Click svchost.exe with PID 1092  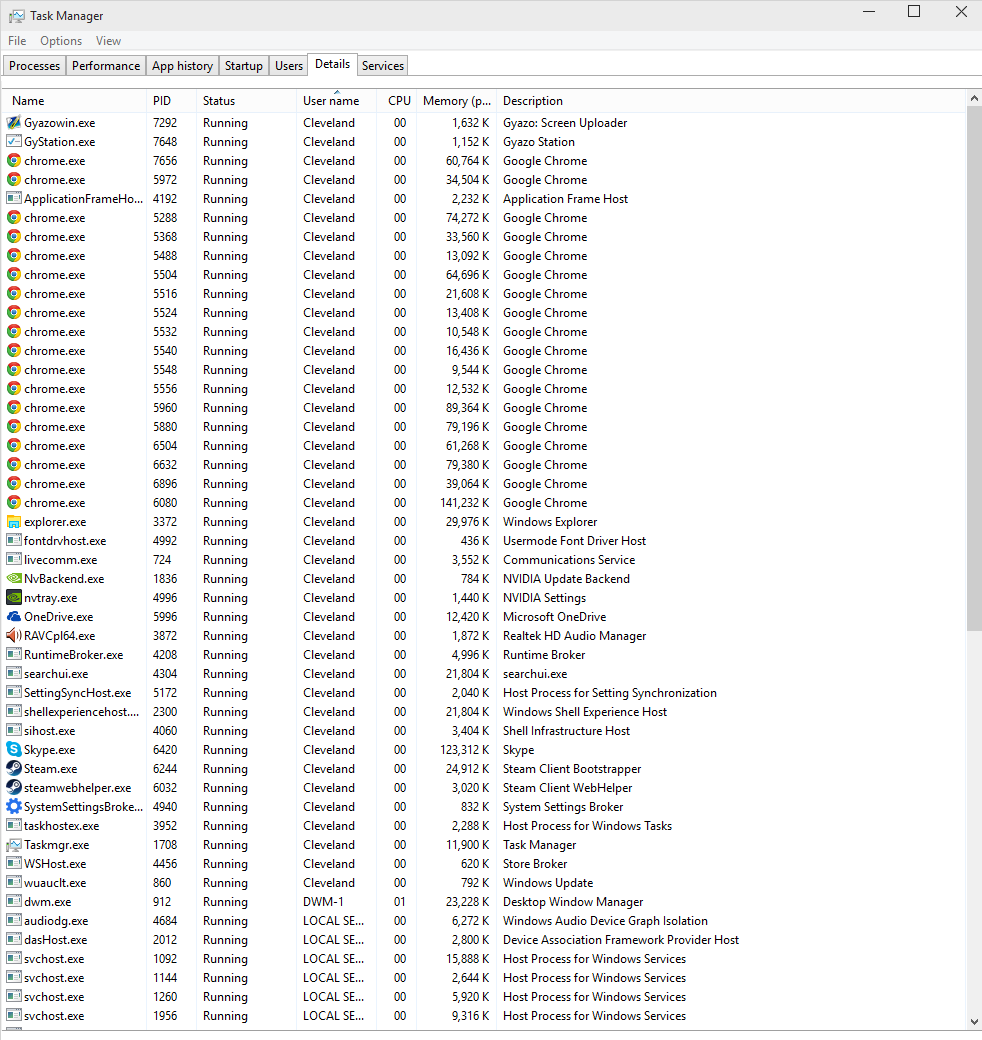(x=54, y=958)
